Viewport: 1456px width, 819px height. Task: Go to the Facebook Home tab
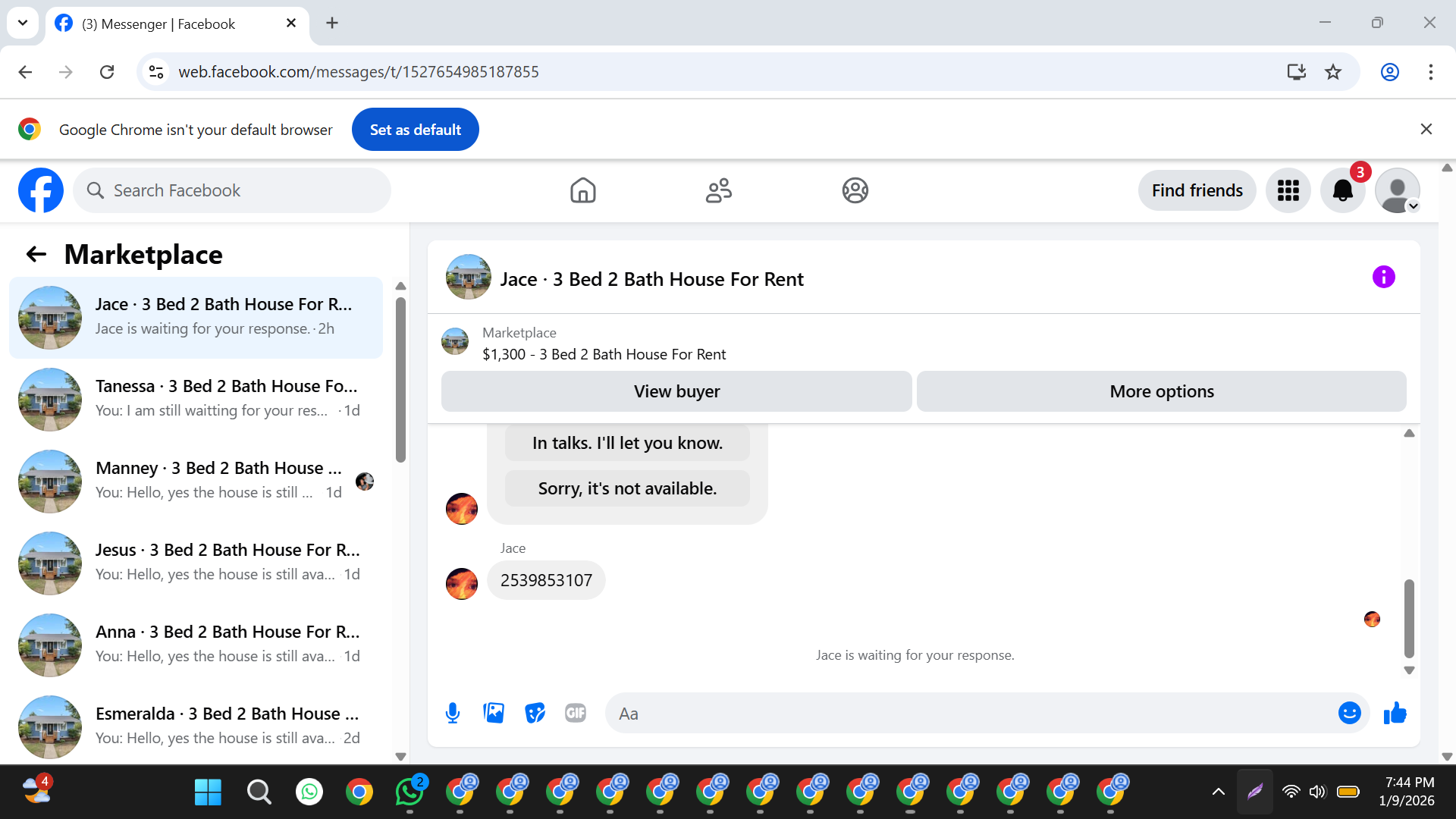click(x=582, y=190)
